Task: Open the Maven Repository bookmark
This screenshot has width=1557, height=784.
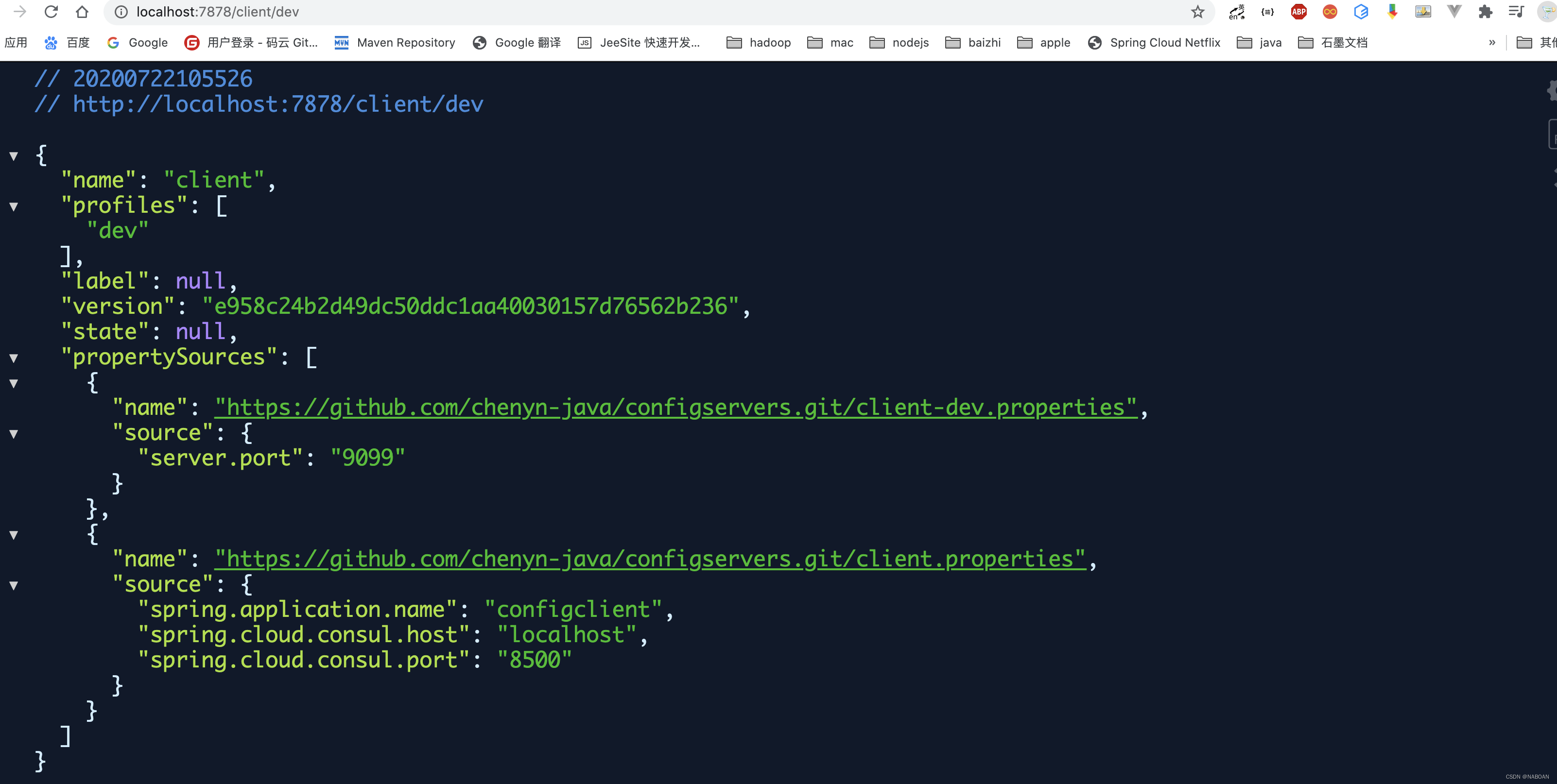Action: (395, 42)
